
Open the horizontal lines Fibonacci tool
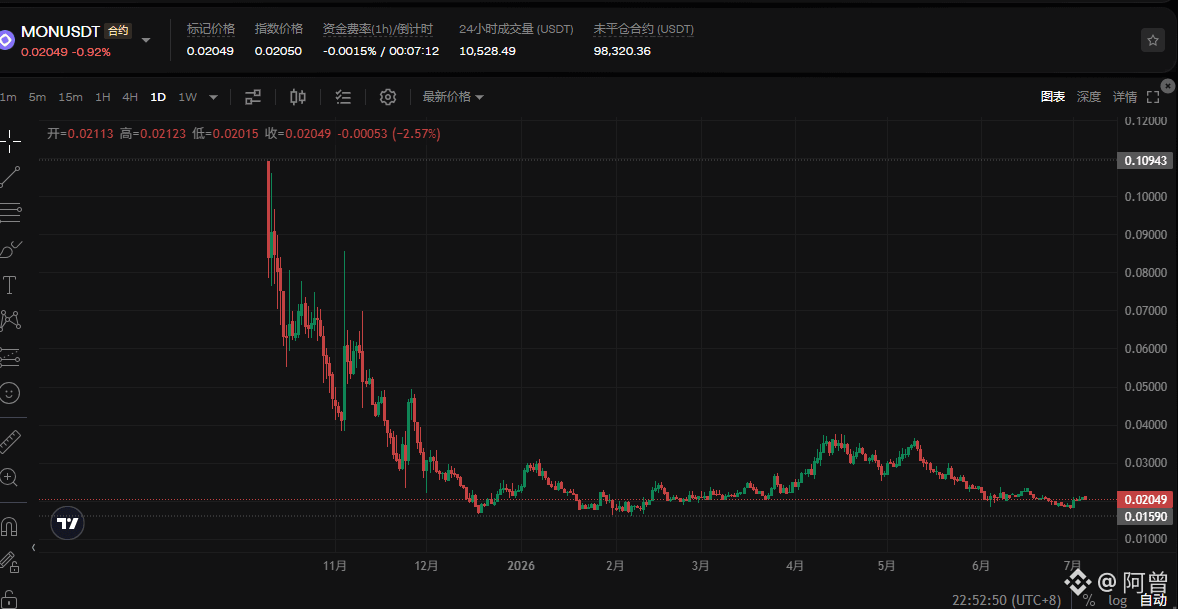pos(10,213)
